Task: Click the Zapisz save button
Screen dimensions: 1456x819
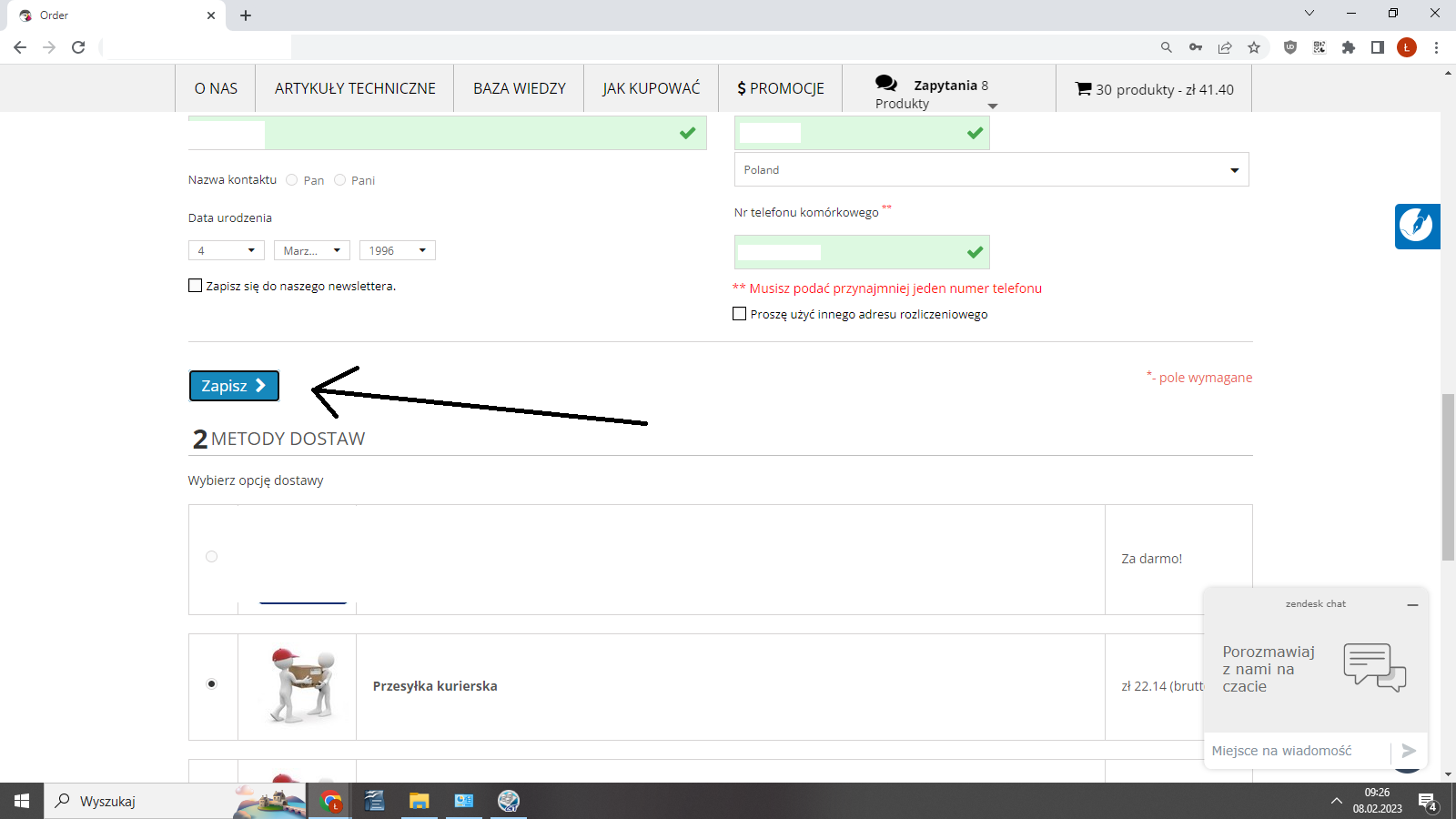Action: pyautogui.click(x=234, y=386)
